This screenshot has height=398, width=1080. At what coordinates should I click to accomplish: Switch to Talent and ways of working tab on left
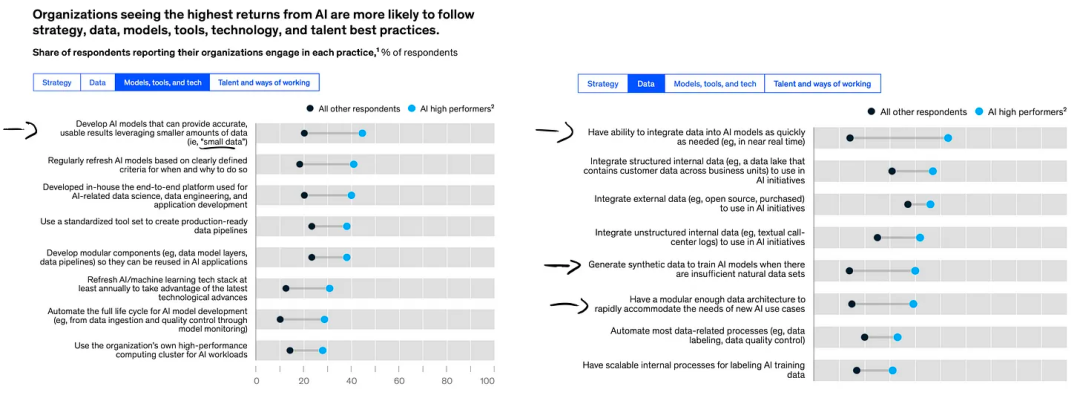point(264,83)
